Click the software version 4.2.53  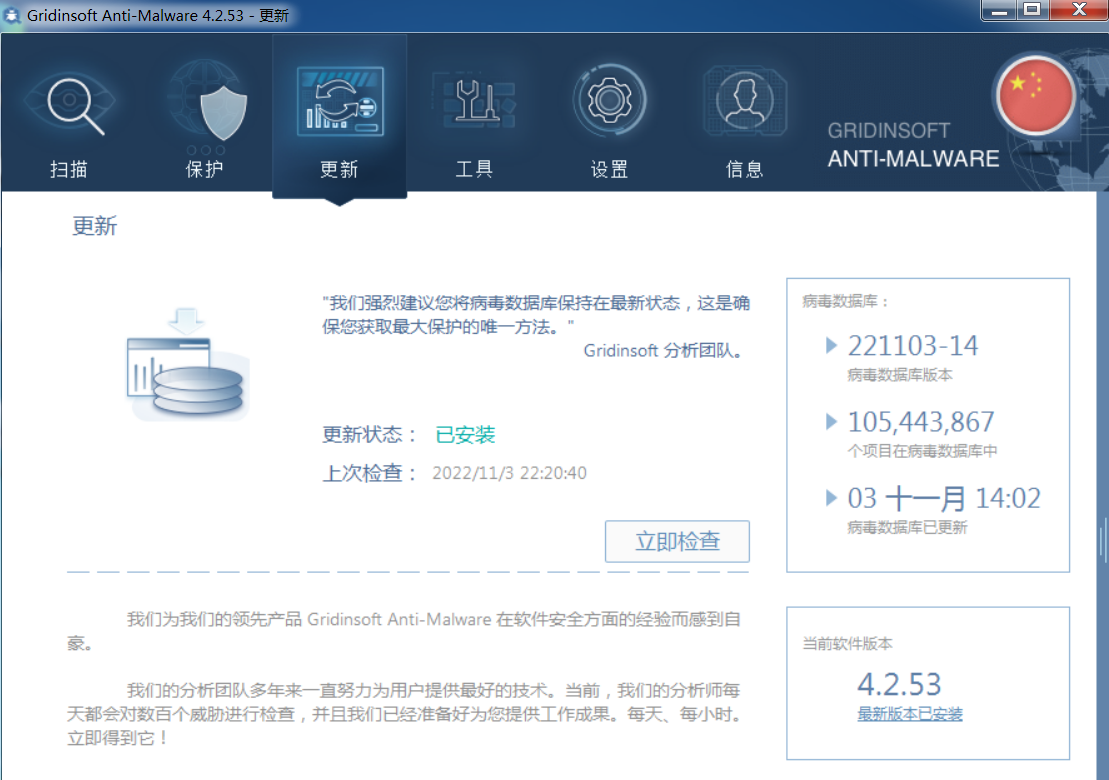click(900, 684)
